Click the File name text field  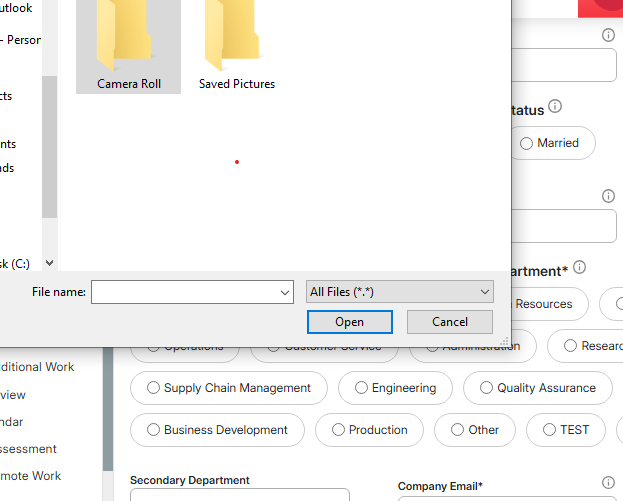click(x=185, y=292)
